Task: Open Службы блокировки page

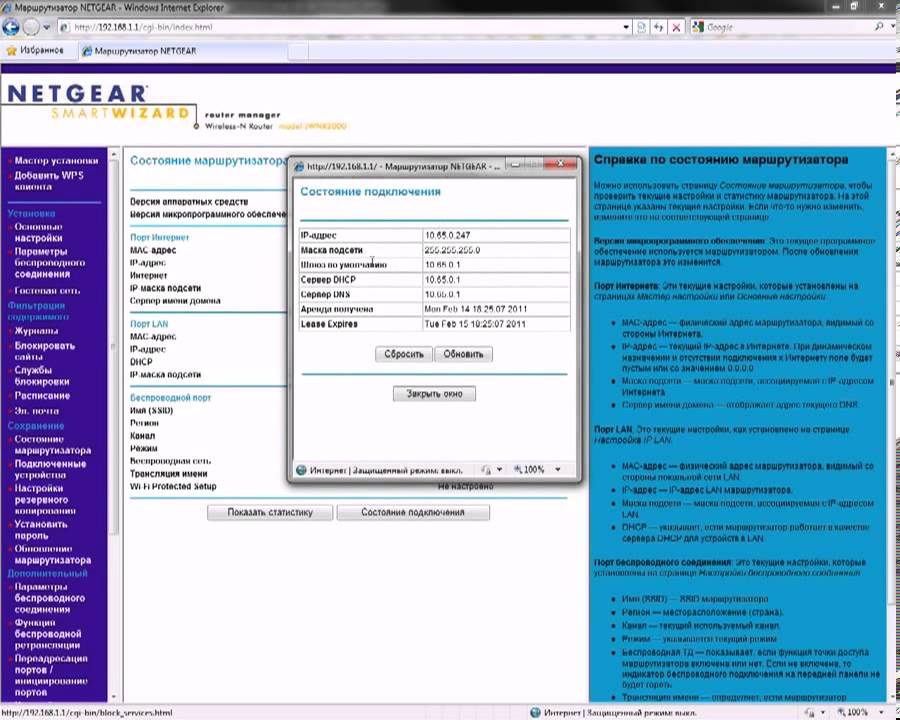Action: (x=42, y=376)
